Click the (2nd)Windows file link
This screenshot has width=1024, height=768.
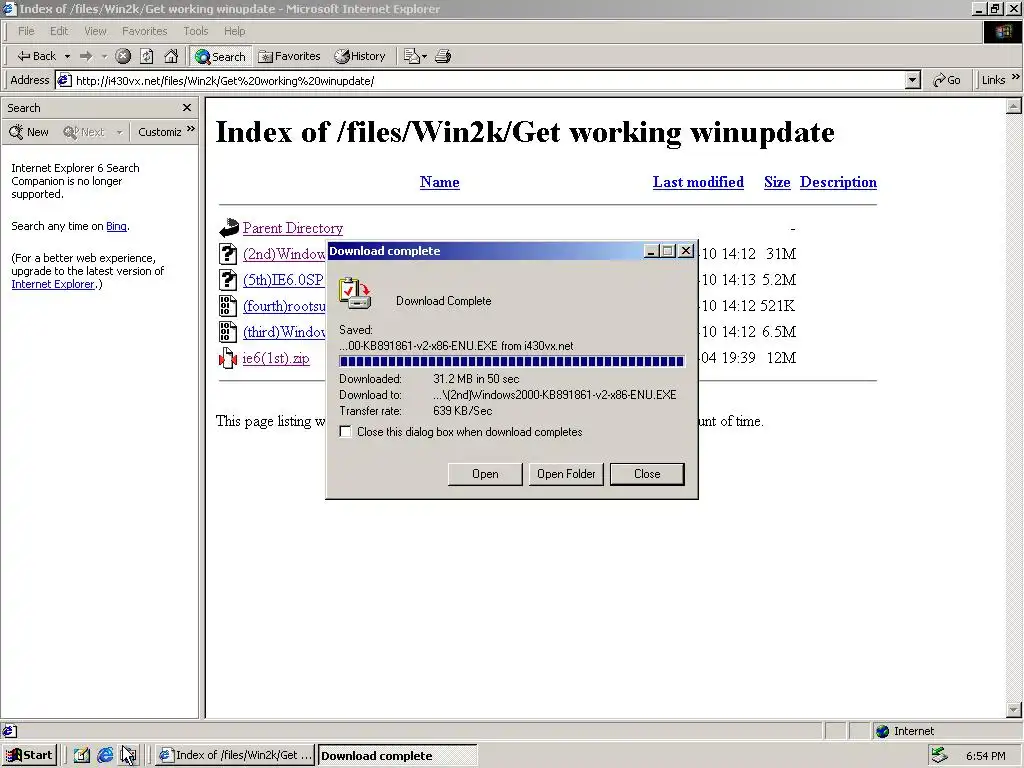[284, 254]
